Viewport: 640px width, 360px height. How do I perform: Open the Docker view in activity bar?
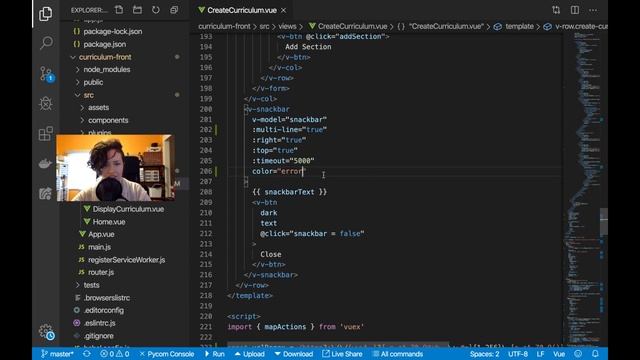click(x=45, y=164)
